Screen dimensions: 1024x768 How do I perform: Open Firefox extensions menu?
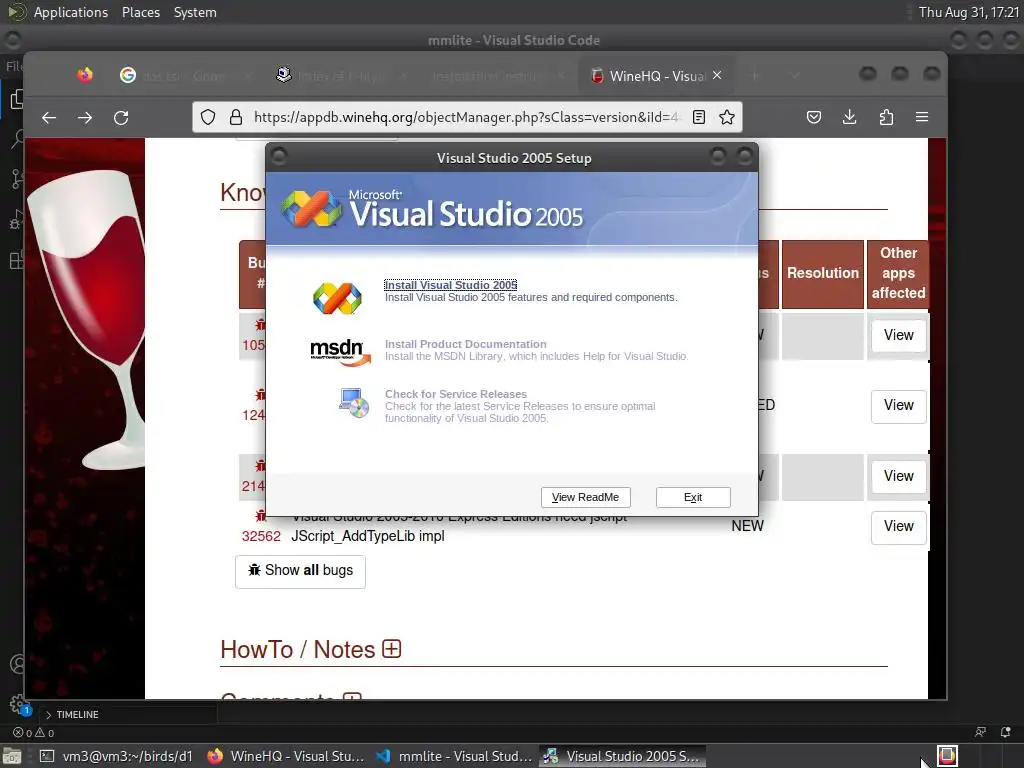tap(886, 117)
